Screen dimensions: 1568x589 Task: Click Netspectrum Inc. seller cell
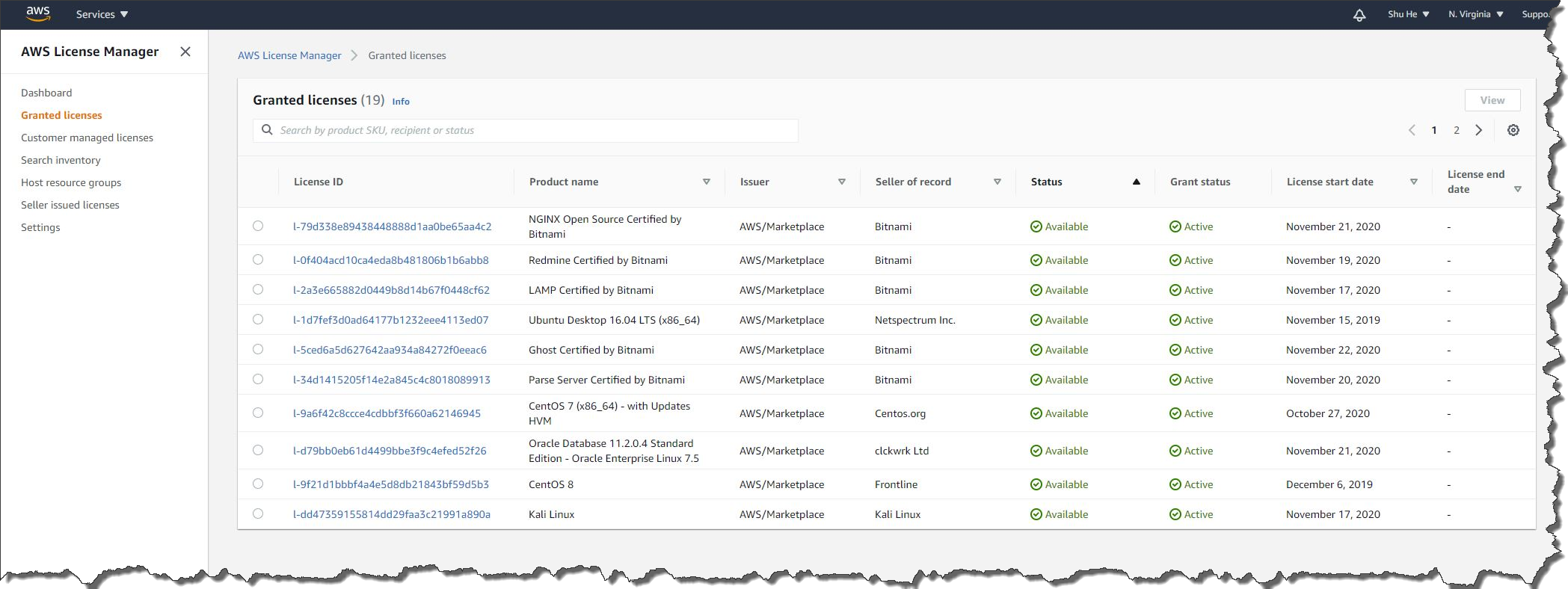coord(915,320)
